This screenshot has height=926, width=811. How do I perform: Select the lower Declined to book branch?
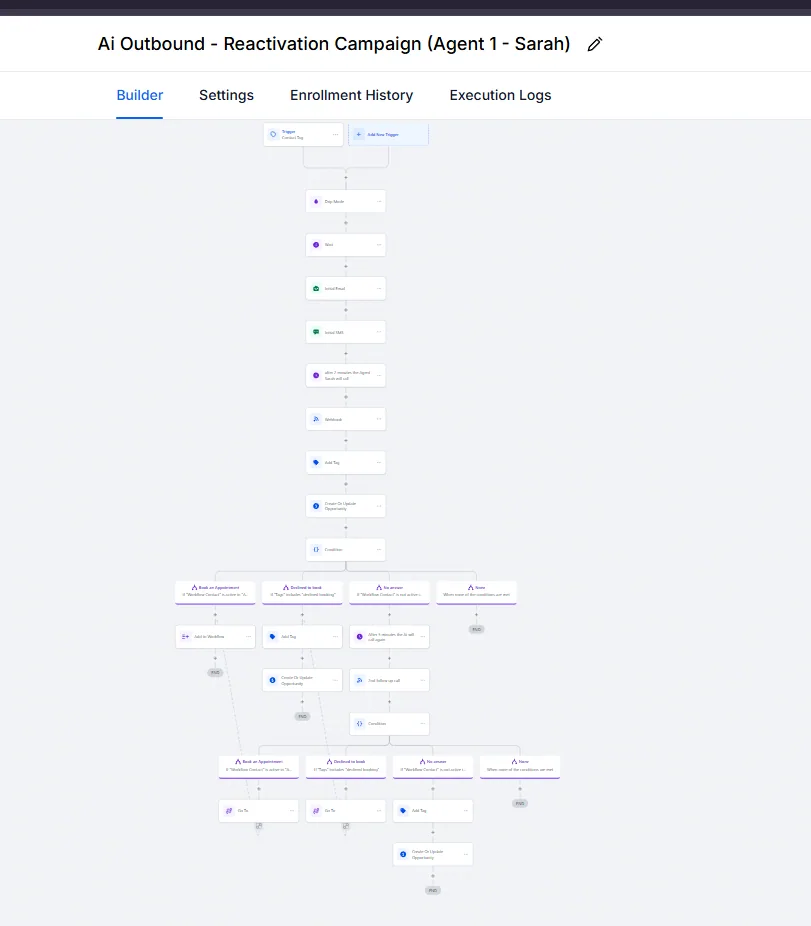click(x=346, y=767)
